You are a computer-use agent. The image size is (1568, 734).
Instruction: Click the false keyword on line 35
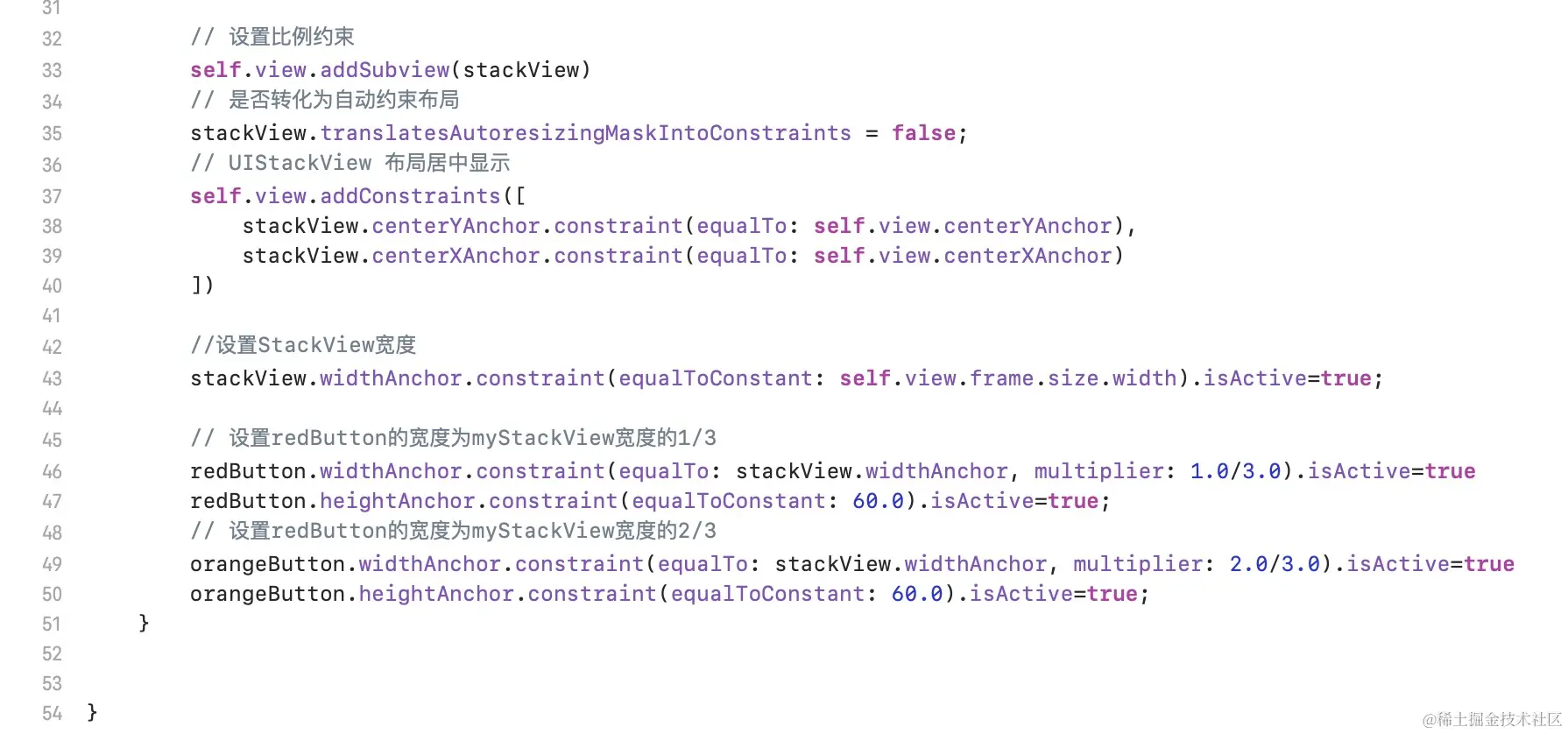[923, 133]
